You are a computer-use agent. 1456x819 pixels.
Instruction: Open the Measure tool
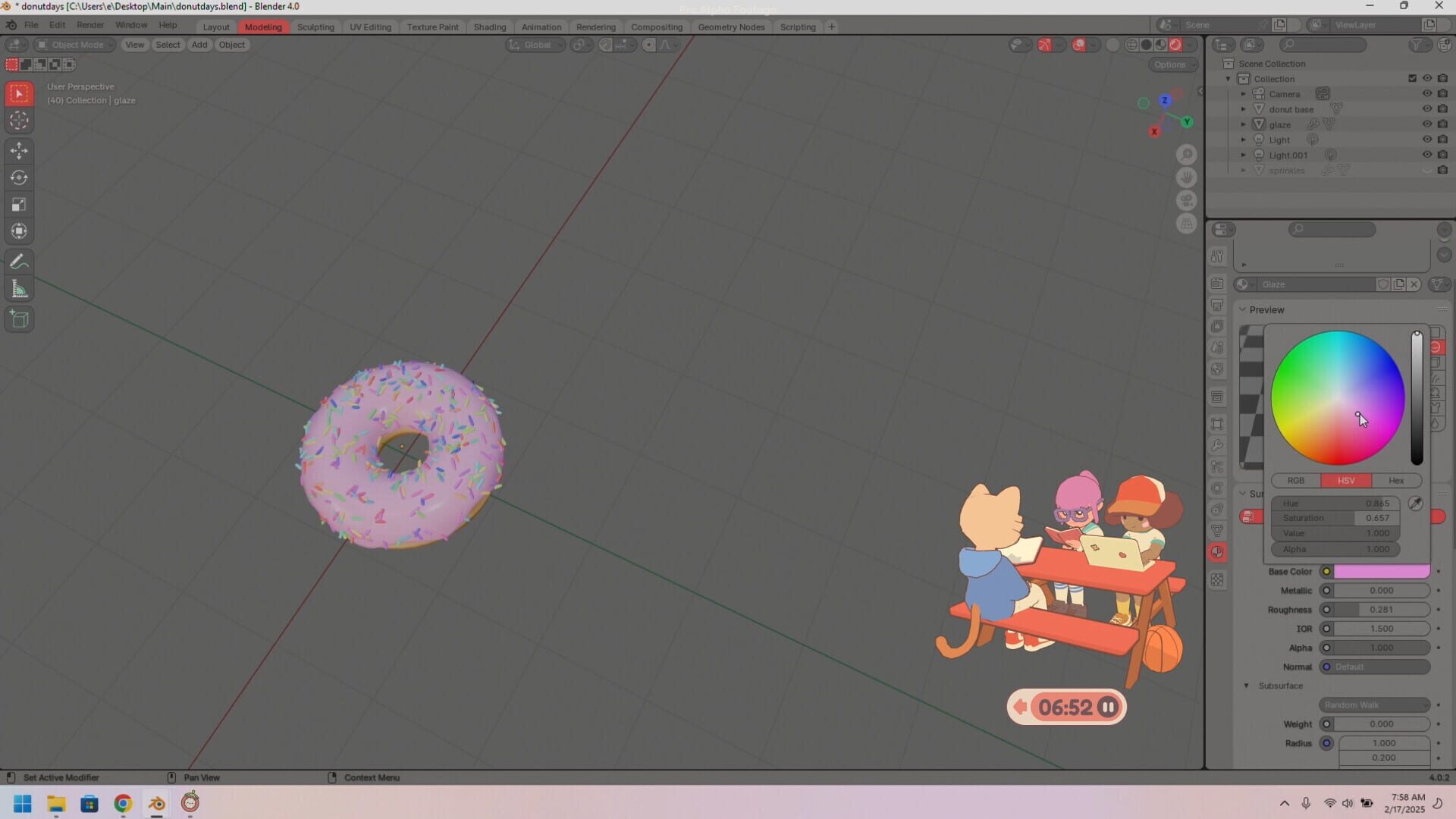[19, 288]
